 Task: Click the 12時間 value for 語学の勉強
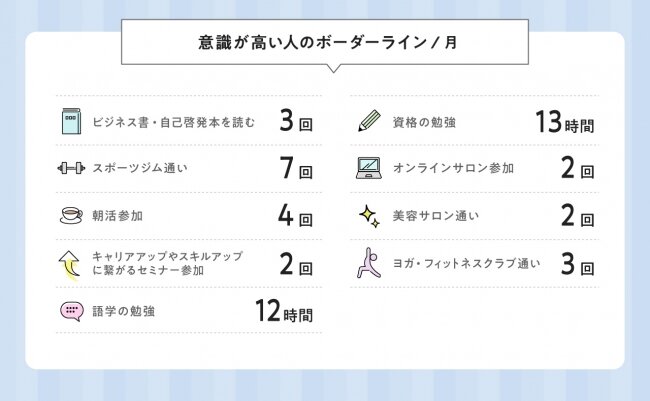(x=284, y=311)
